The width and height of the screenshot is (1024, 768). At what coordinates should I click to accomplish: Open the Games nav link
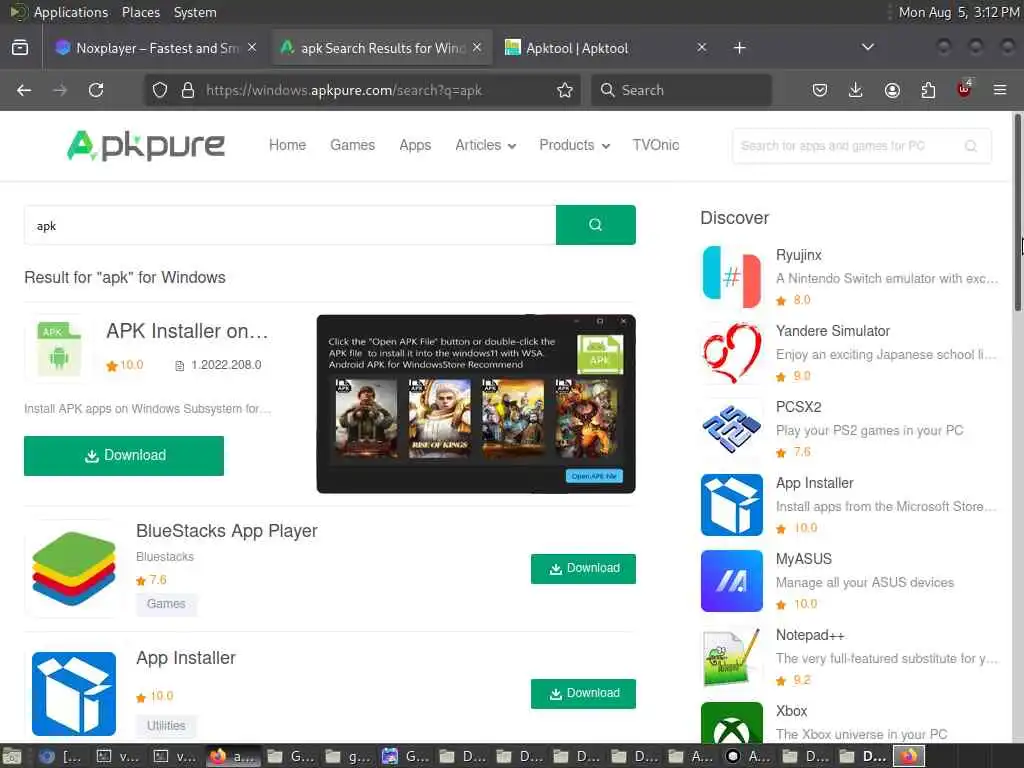pos(353,145)
